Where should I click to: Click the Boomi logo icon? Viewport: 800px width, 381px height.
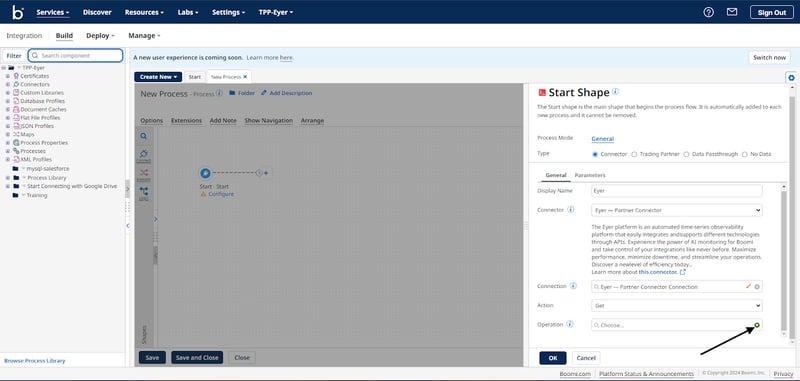(18, 12)
